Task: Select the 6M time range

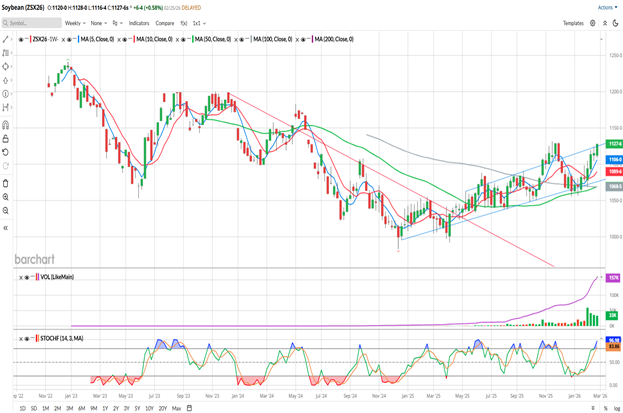Action: pyautogui.click(x=81, y=408)
